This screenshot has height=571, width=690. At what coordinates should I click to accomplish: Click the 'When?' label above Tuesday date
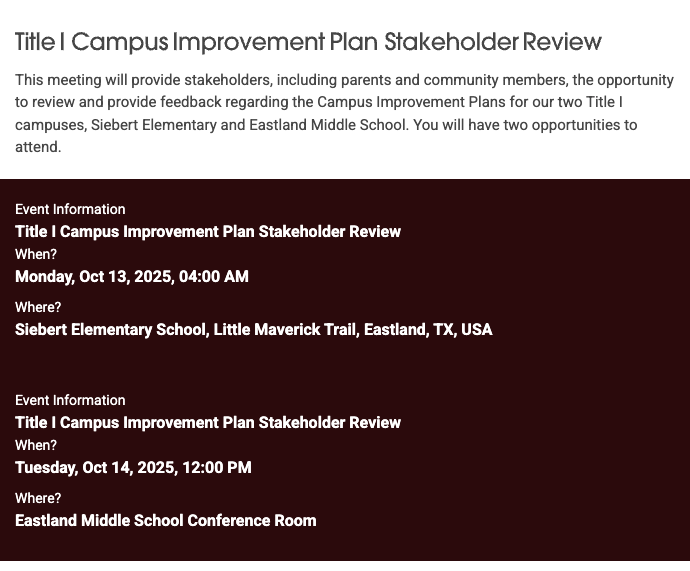tap(36, 445)
